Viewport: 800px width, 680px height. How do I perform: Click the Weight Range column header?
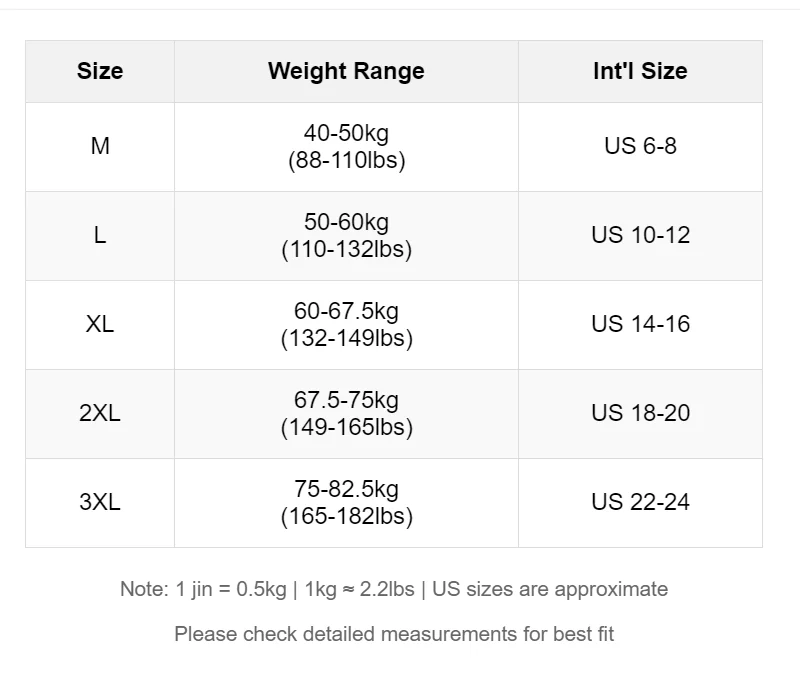(x=346, y=71)
